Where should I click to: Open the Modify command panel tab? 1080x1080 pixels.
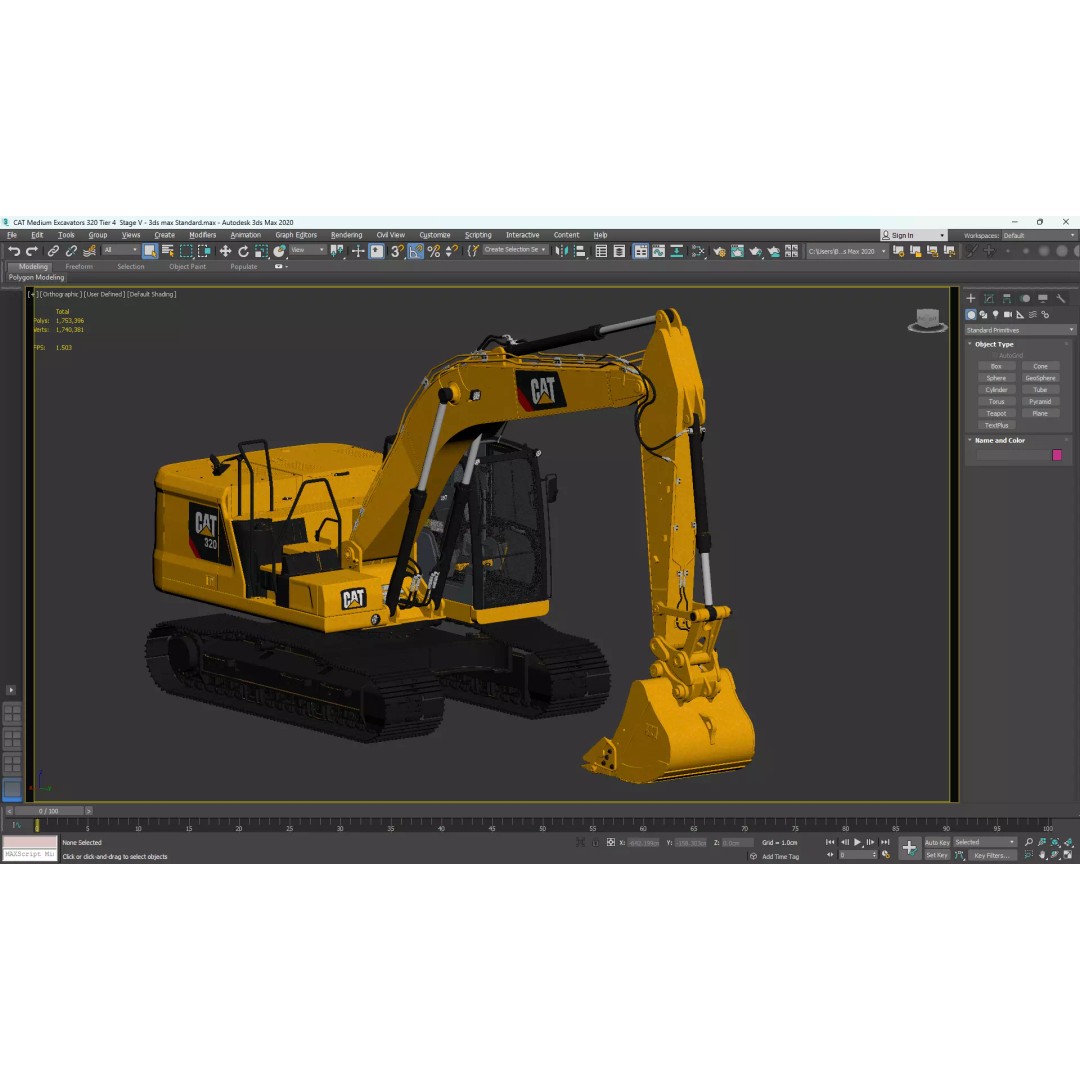[988, 298]
